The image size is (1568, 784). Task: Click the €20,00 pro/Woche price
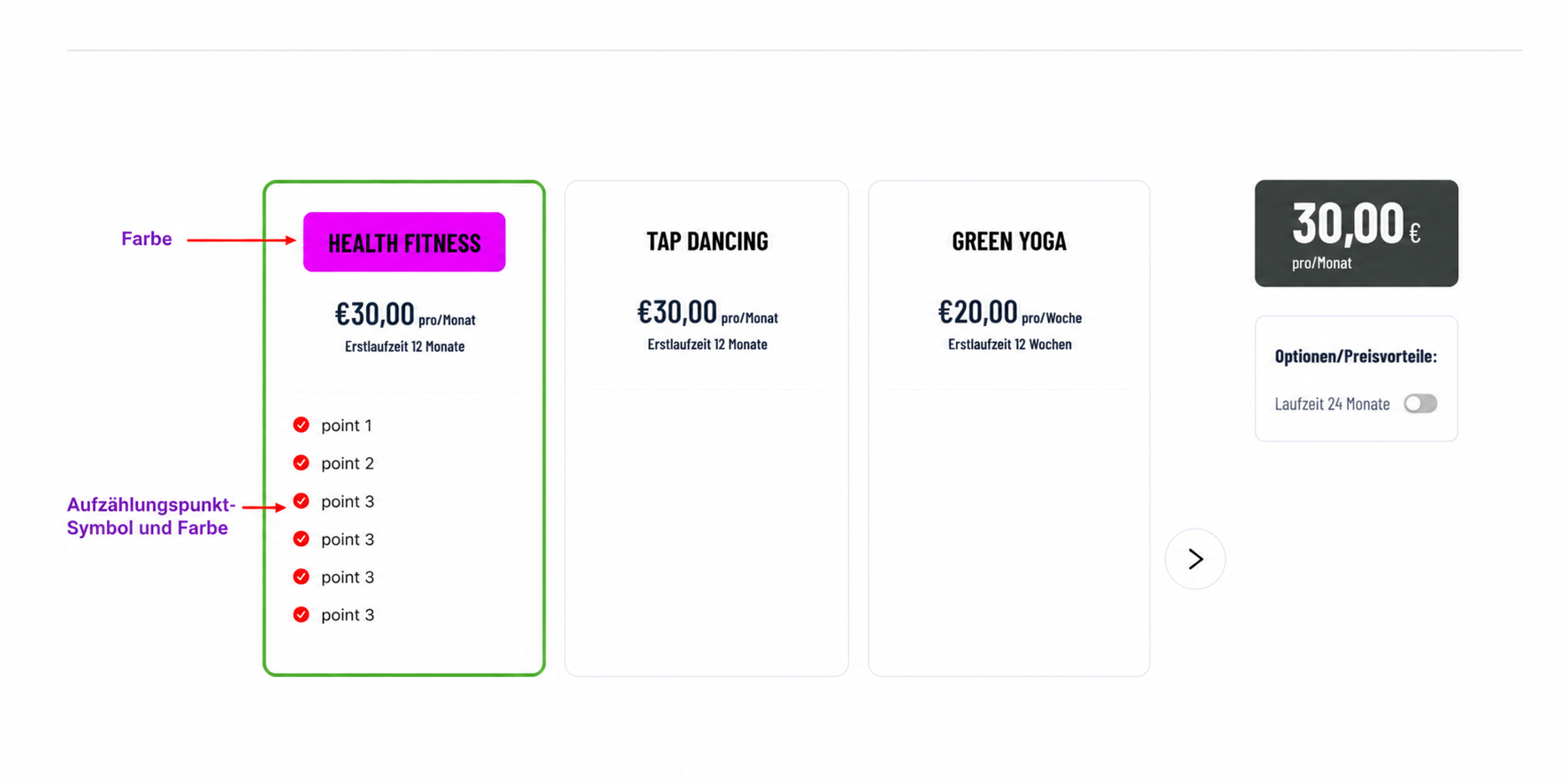pos(1009,312)
